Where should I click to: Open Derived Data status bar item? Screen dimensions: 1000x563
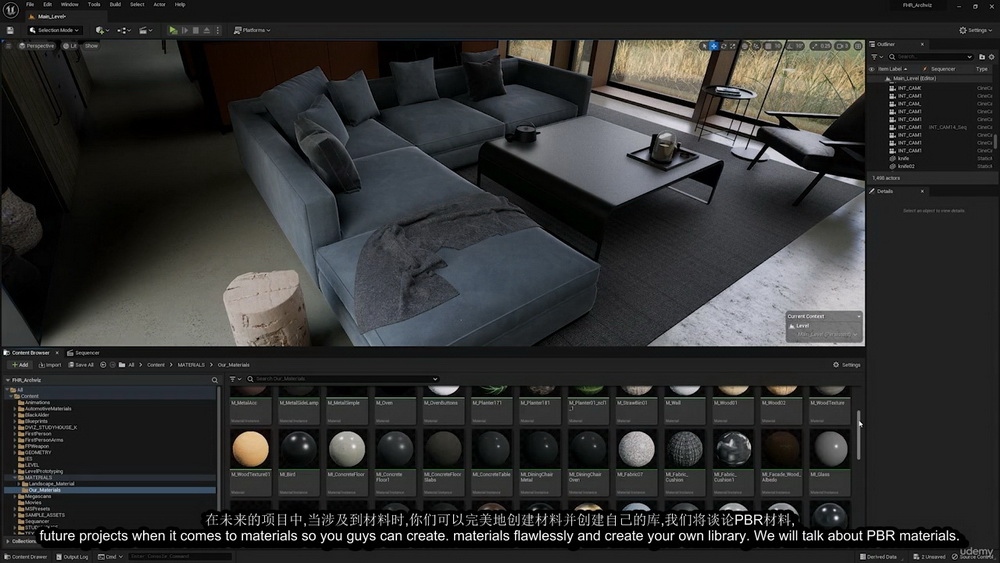(878, 557)
